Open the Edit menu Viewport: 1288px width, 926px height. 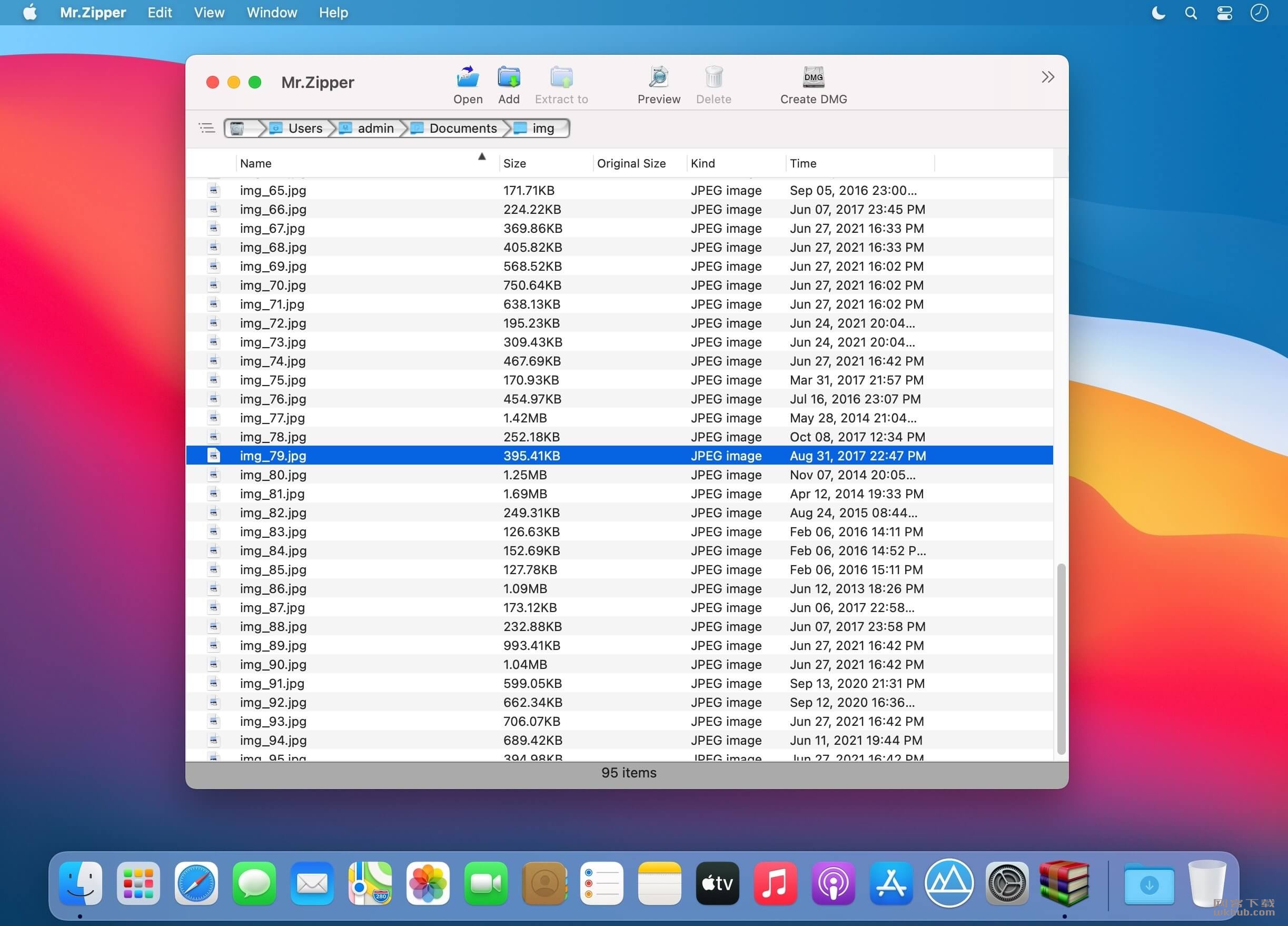pyautogui.click(x=160, y=13)
